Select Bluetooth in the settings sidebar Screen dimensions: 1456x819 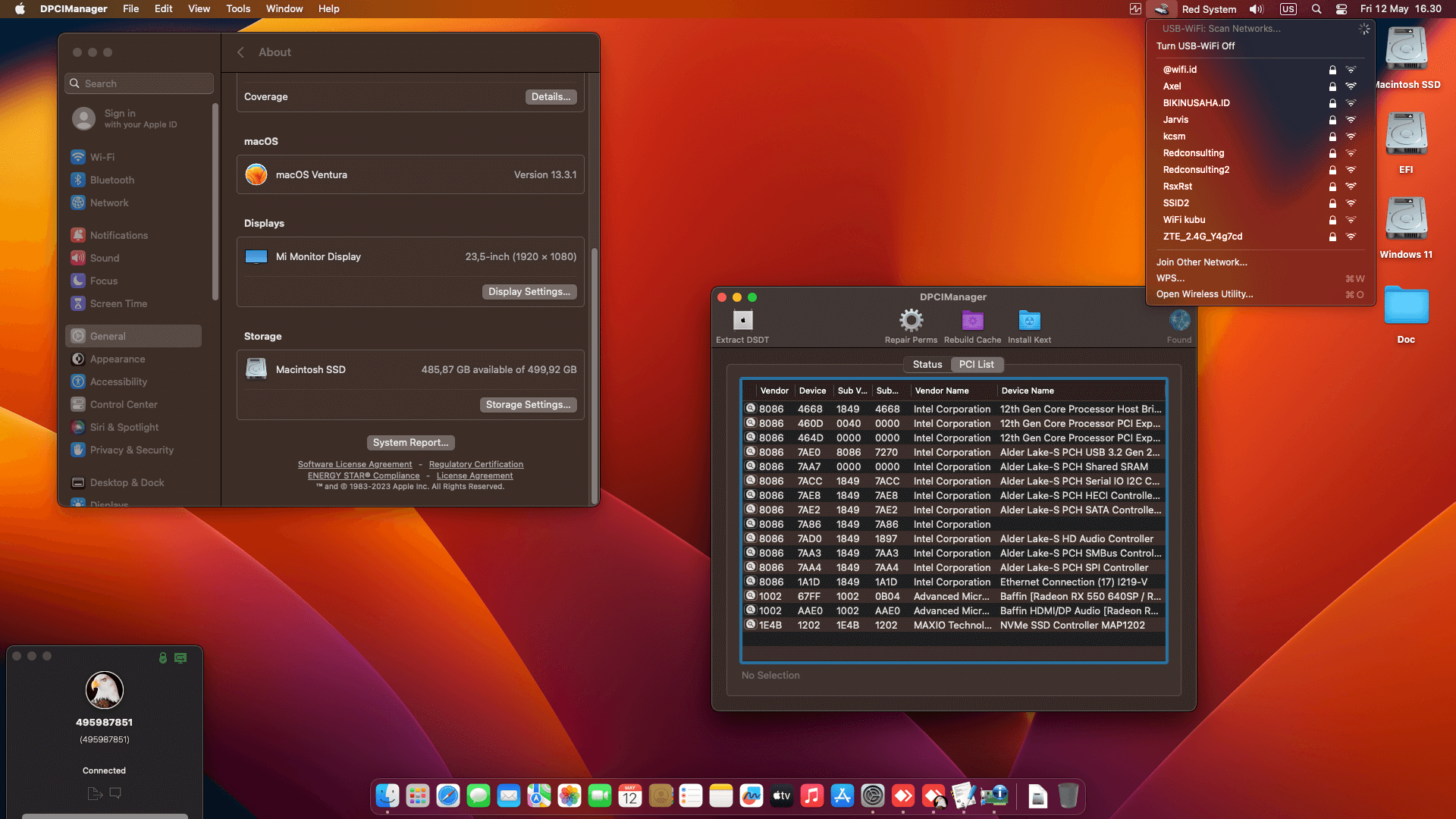click(111, 180)
